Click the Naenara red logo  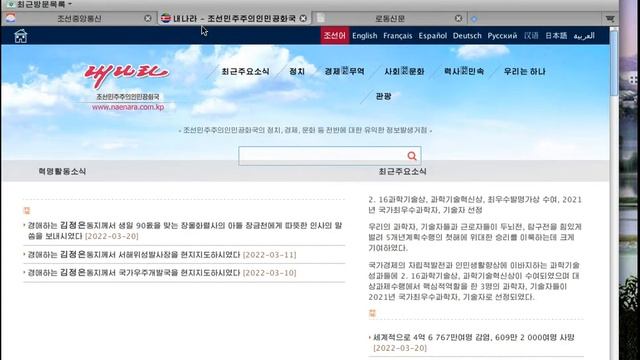pos(126,75)
